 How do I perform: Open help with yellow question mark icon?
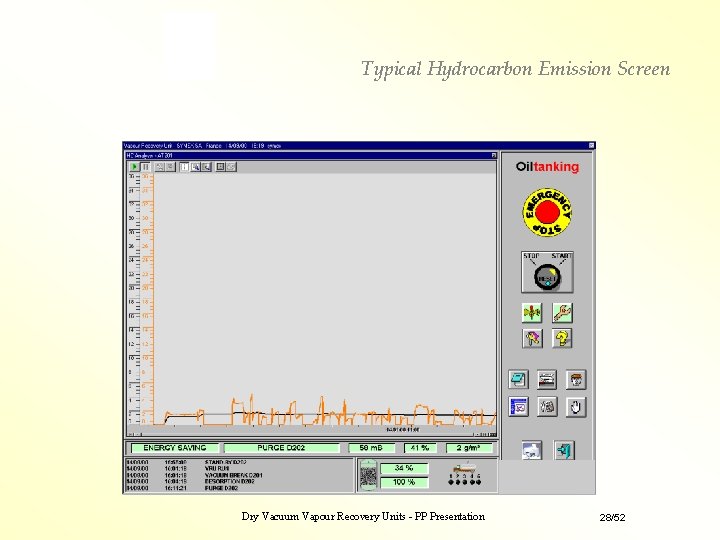click(562, 338)
